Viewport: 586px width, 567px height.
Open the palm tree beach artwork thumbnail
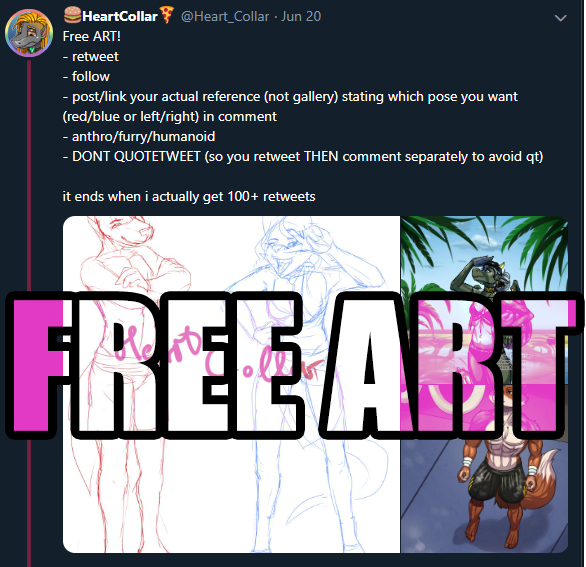click(x=484, y=299)
